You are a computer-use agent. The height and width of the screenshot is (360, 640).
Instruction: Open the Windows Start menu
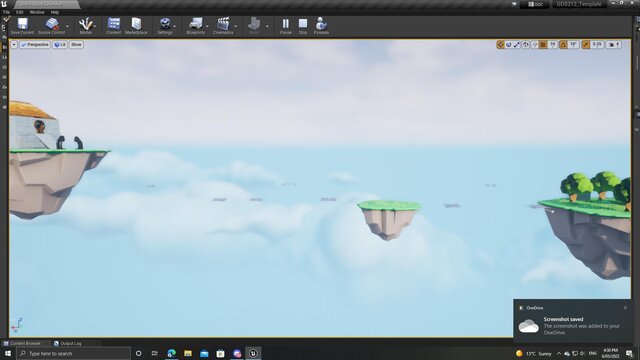[x=8, y=353]
